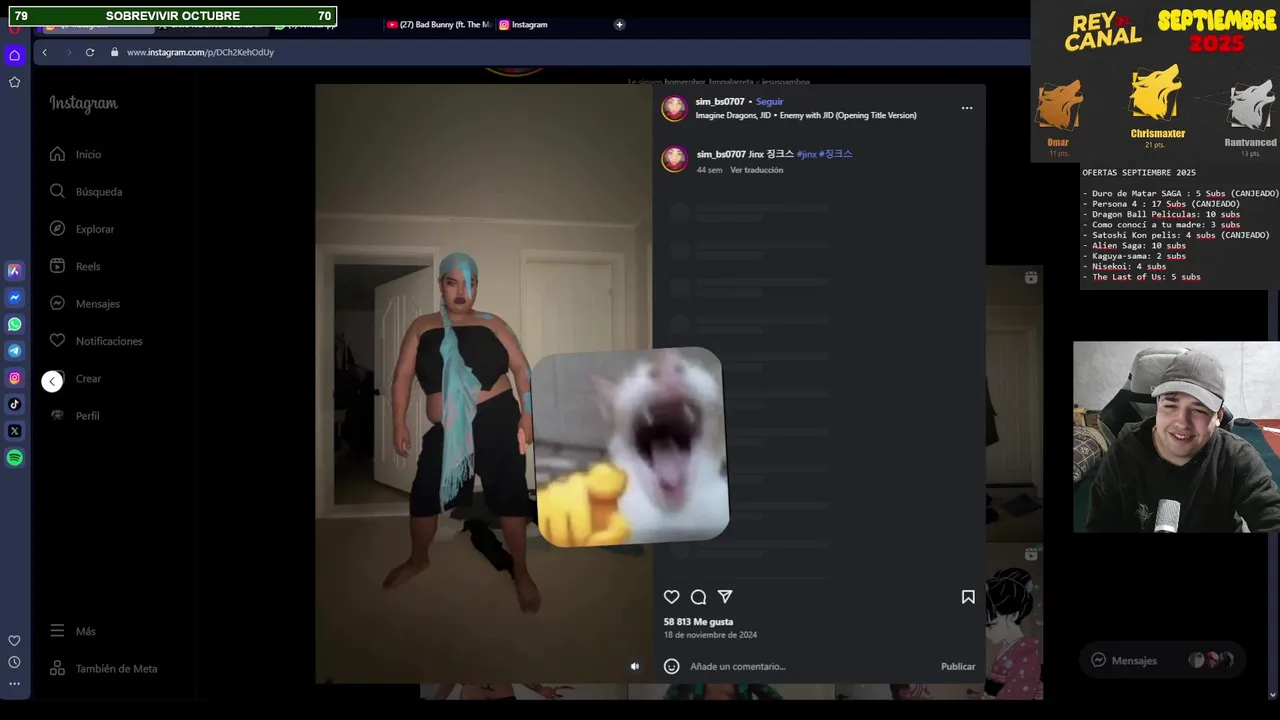Open Opera sidebar three-dot settings

point(14,684)
